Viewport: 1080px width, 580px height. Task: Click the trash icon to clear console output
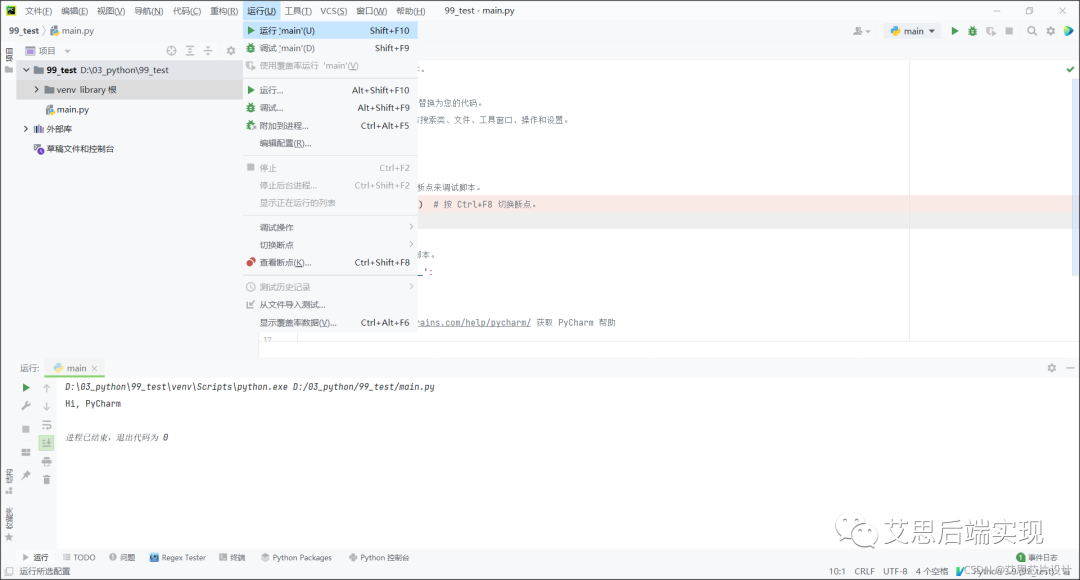pos(46,480)
